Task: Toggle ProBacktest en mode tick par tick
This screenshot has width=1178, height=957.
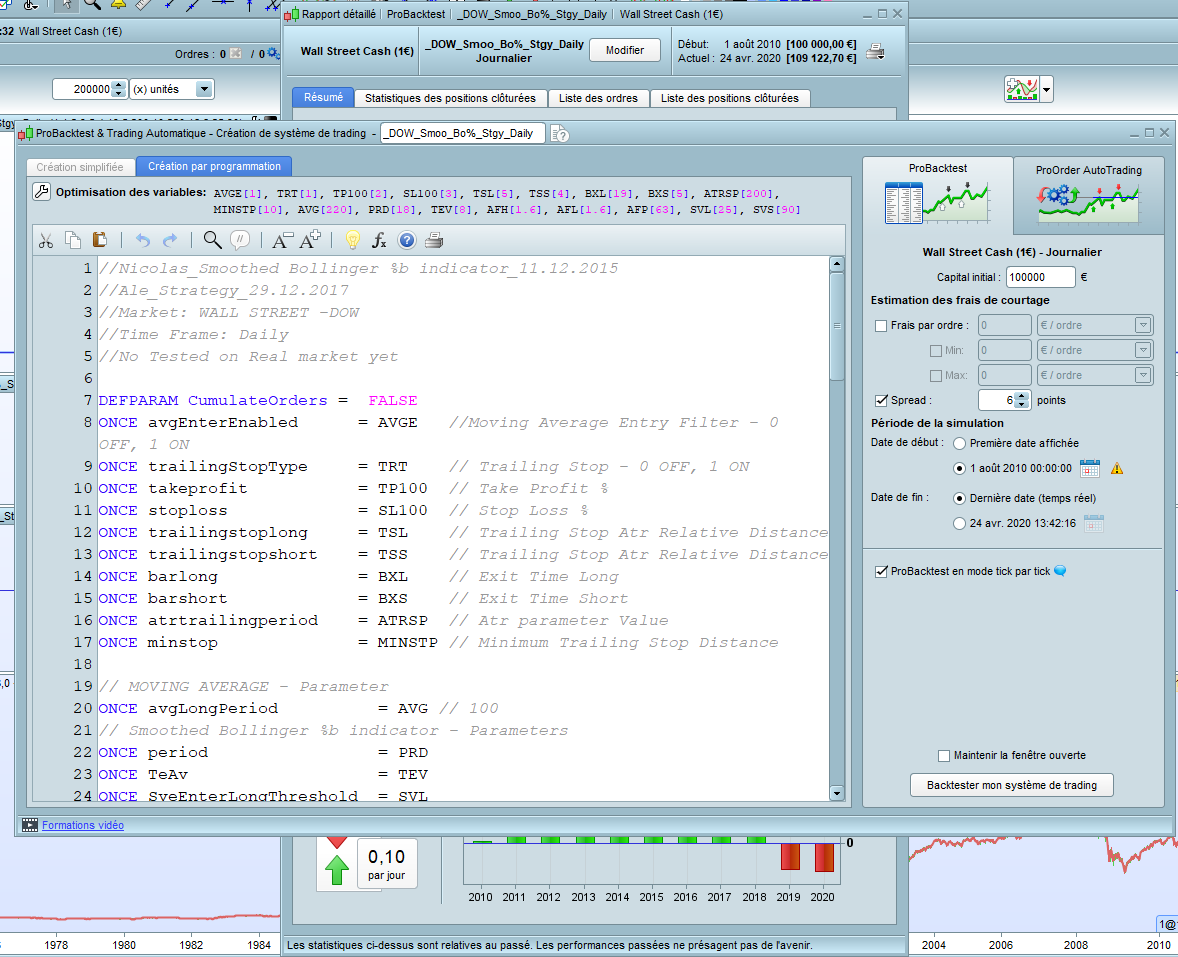Action: (881, 571)
